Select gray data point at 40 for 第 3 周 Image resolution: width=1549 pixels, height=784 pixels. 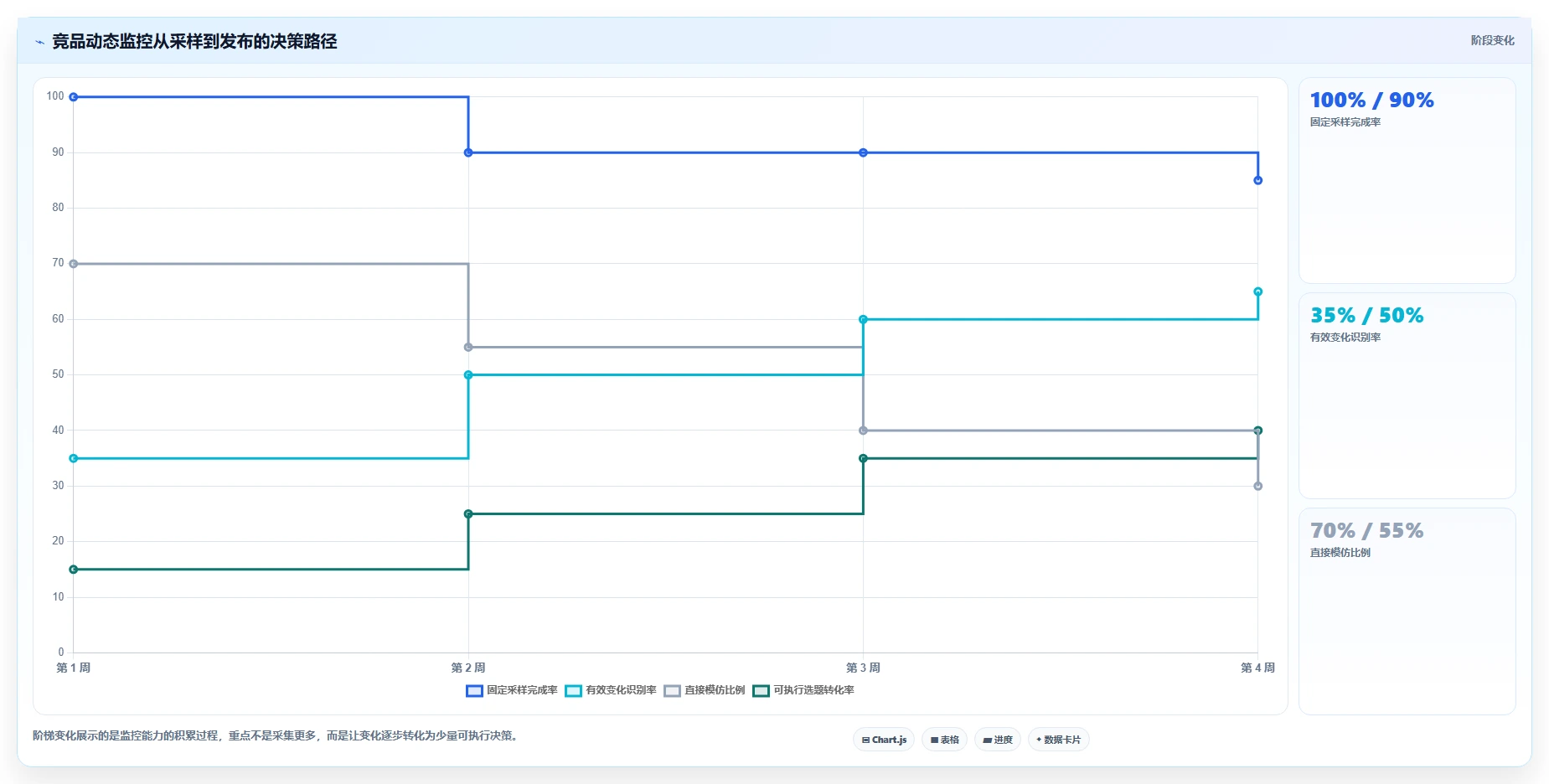[863, 431]
